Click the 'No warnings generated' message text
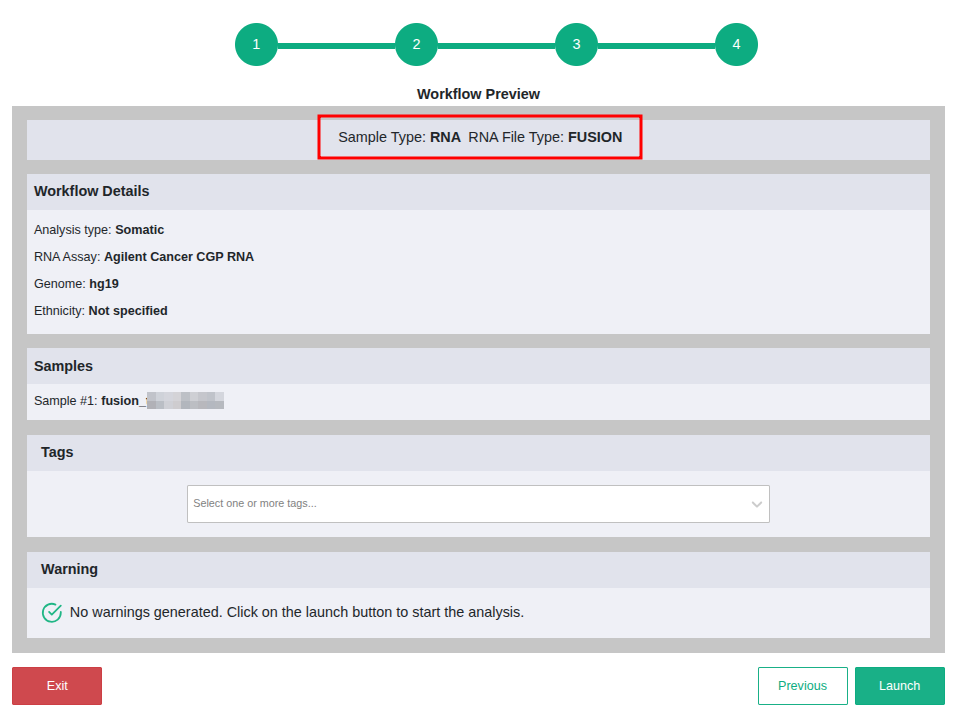This screenshot has width=953, height=713. click(296, 612)
